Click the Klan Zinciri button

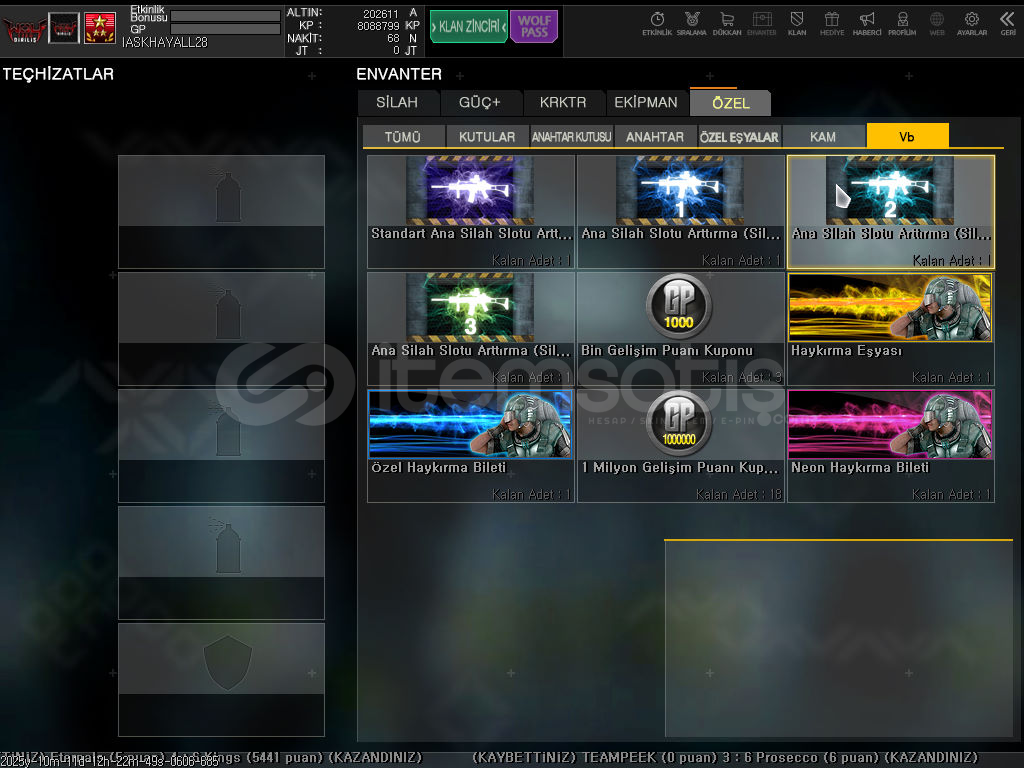468,27
